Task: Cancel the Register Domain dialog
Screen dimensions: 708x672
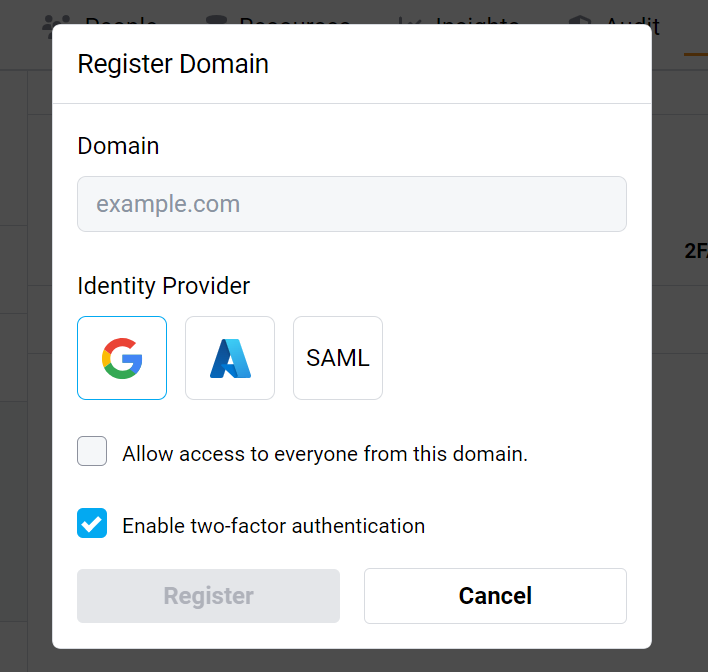Action: pos(495,596)
